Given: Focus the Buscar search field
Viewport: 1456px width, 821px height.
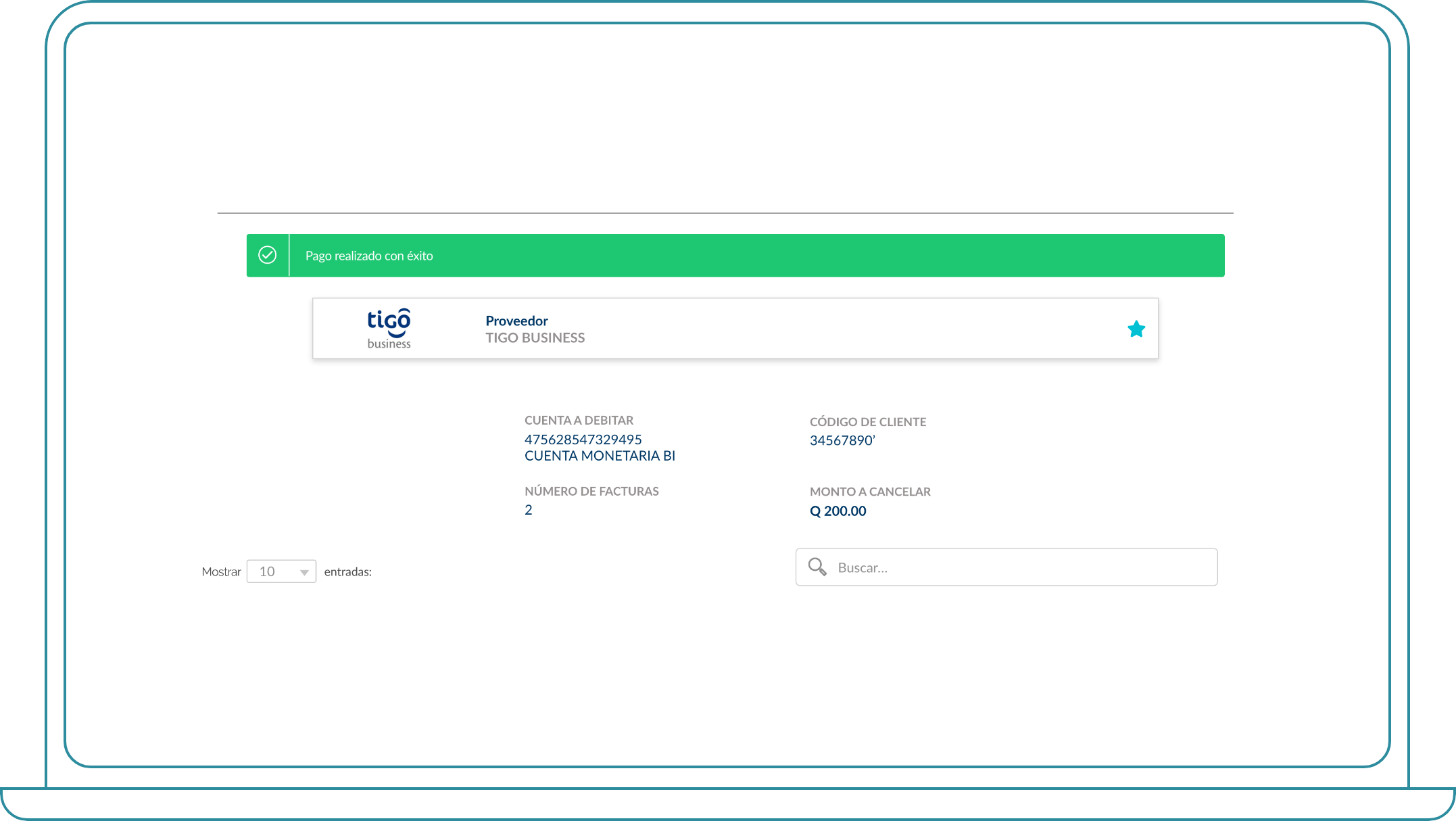Looking at the screenshot, I should point(1021,567).
